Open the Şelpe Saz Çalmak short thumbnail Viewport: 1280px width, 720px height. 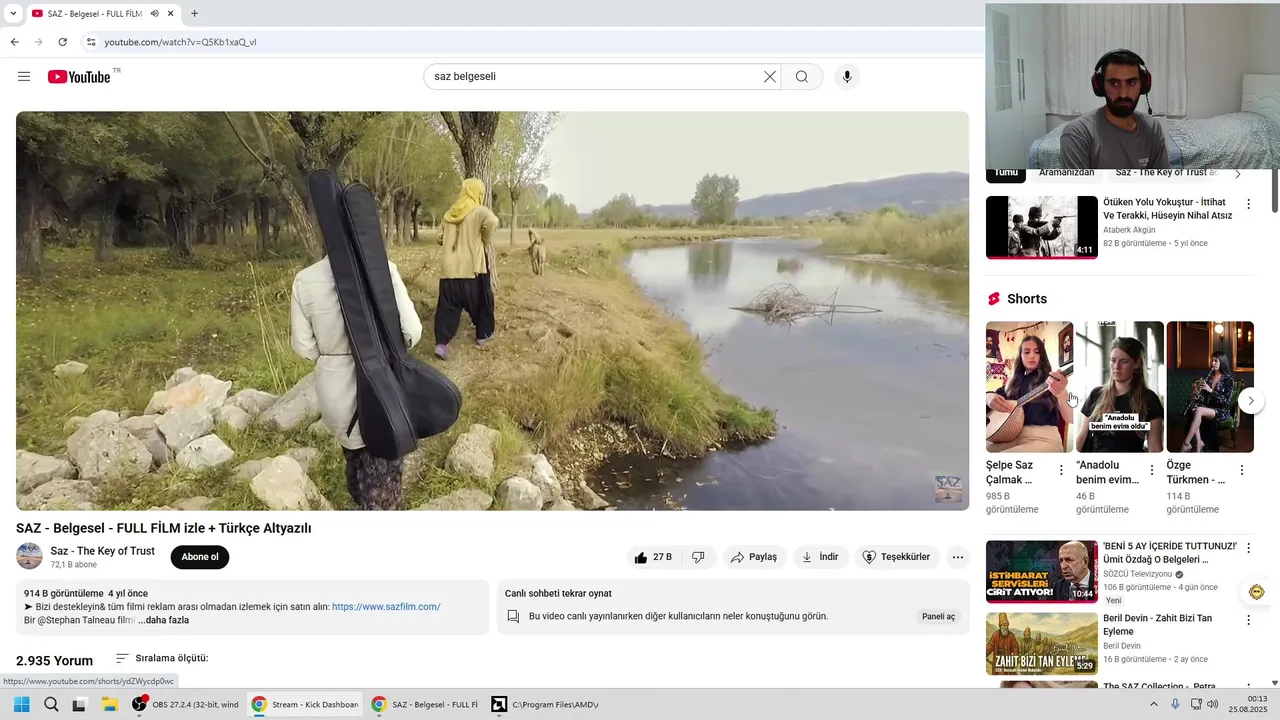click(1029, 387)
